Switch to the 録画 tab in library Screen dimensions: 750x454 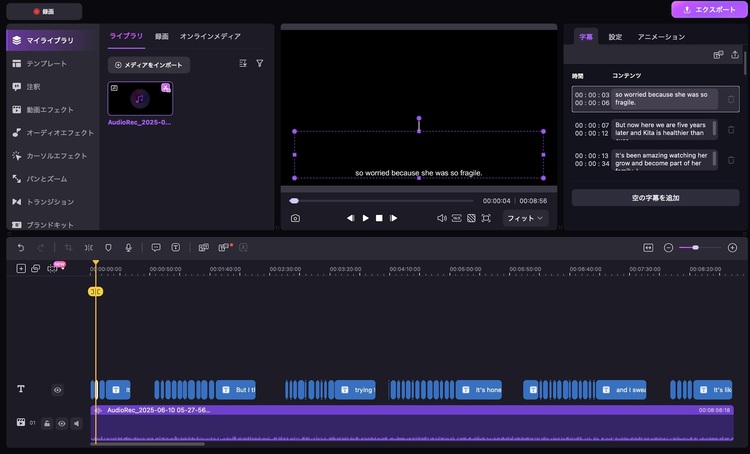click(x=162, y=36)
